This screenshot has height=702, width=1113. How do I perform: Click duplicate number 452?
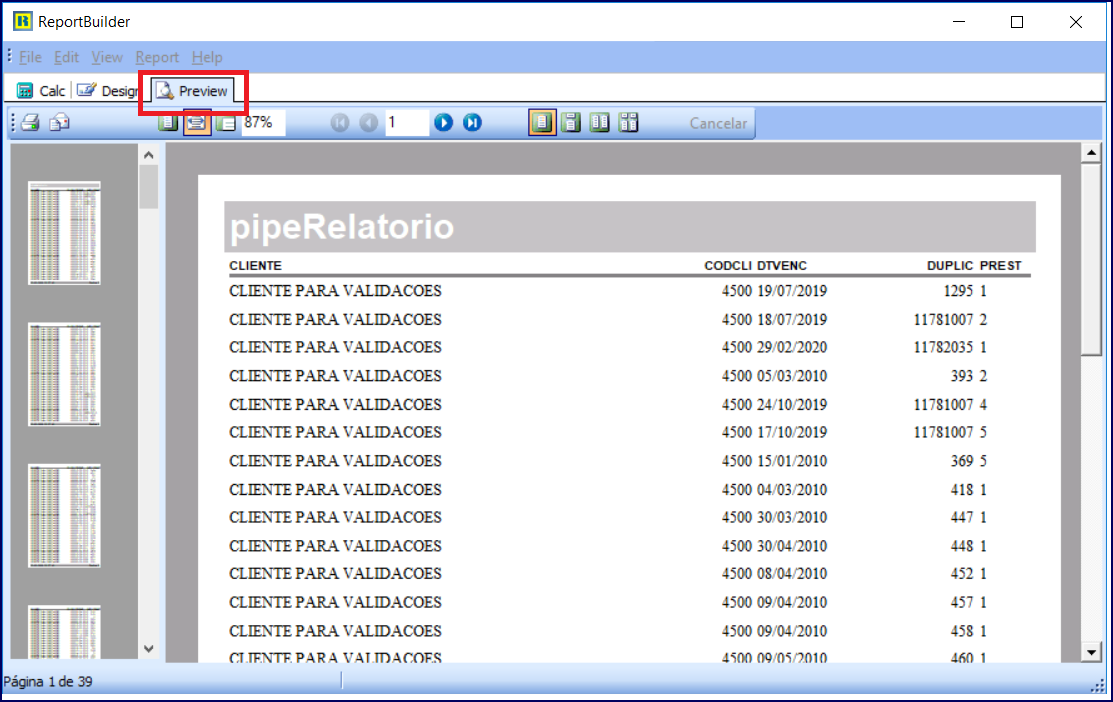click(x=962, y=574)
